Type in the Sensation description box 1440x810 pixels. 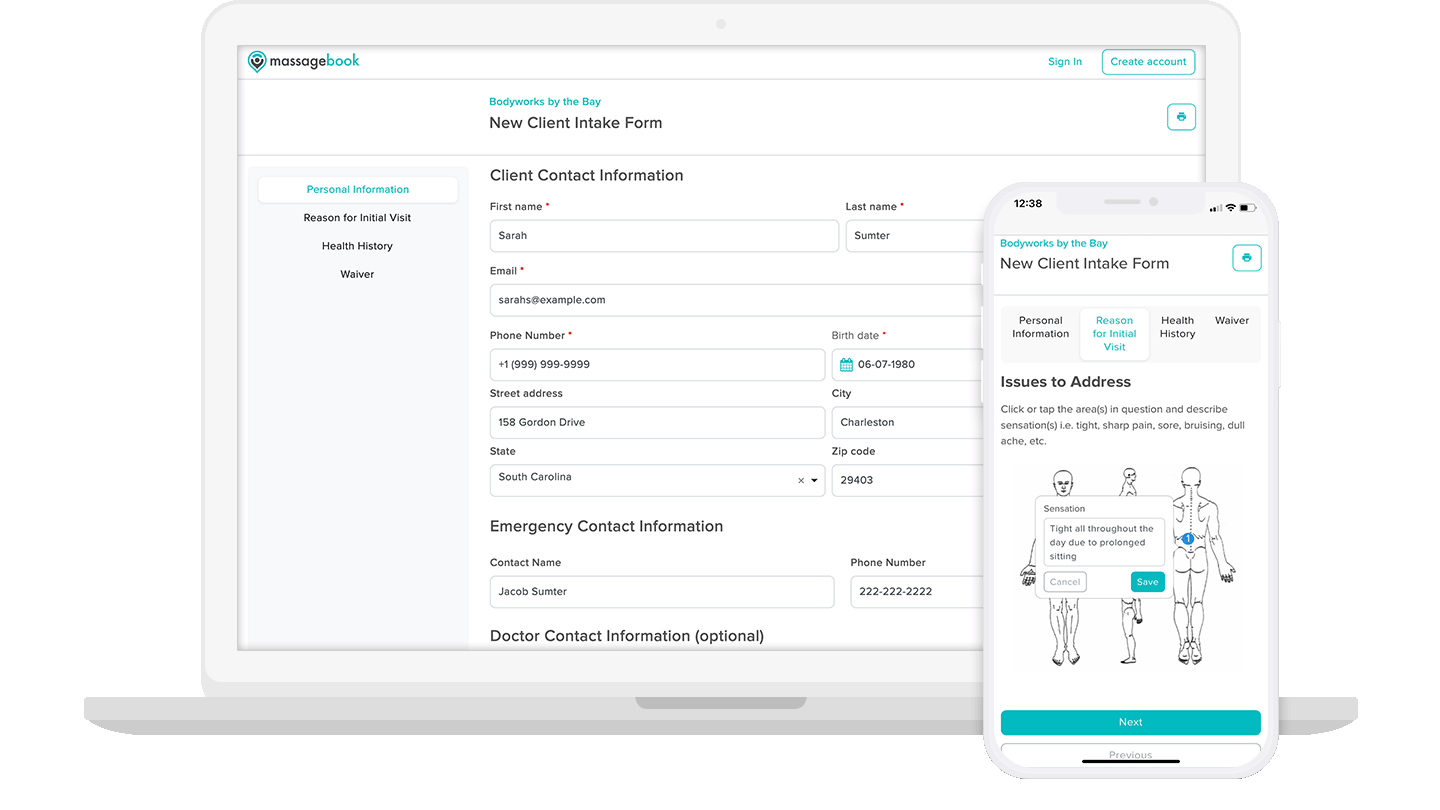click(x=1103, y=540)
